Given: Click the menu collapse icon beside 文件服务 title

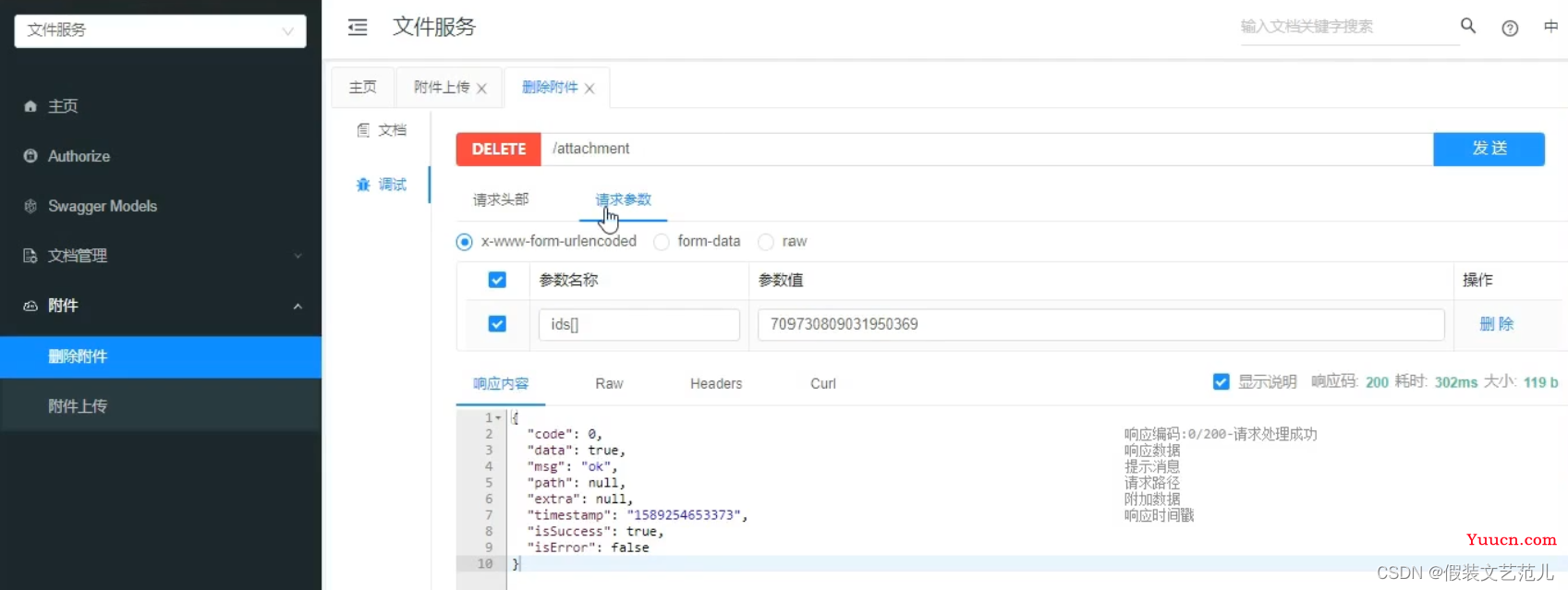Looking at the screenshot, I should (357, 28).
